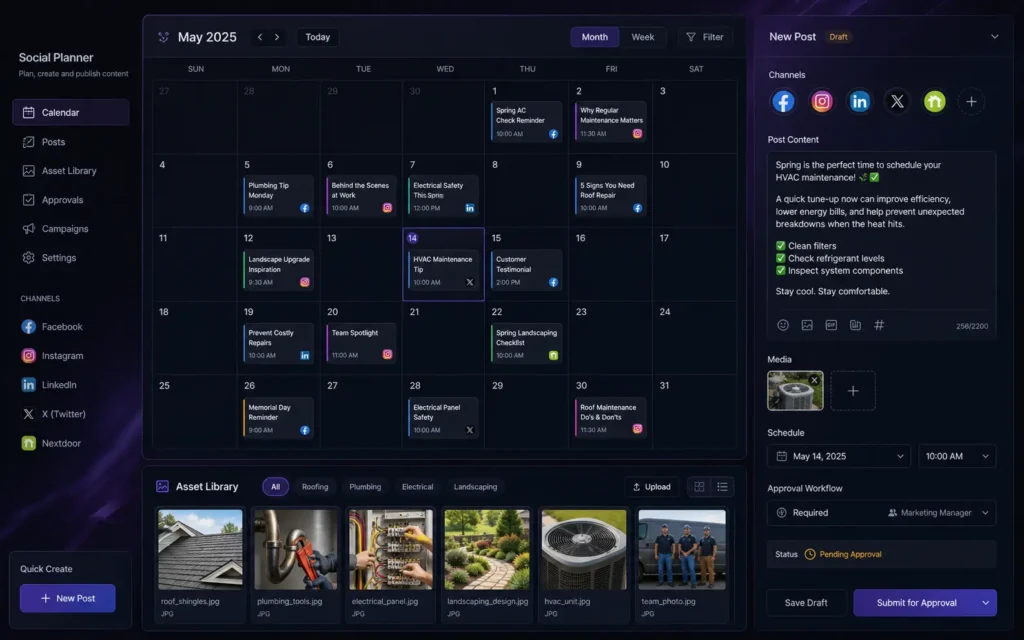Screen dimensions: 1024x640
Task: Click Submit for Approval button
Action: point(916,603)
